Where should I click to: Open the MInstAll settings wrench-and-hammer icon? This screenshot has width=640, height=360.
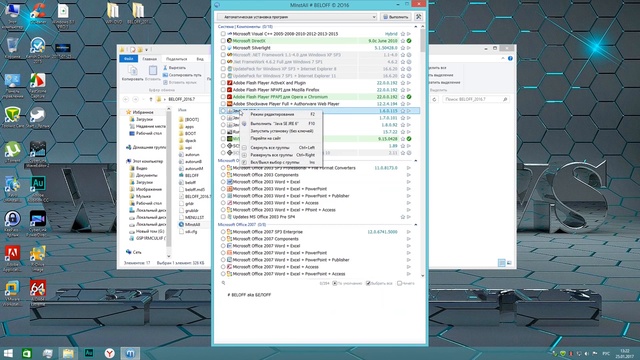pyautogui.click(x=418, y=17)
